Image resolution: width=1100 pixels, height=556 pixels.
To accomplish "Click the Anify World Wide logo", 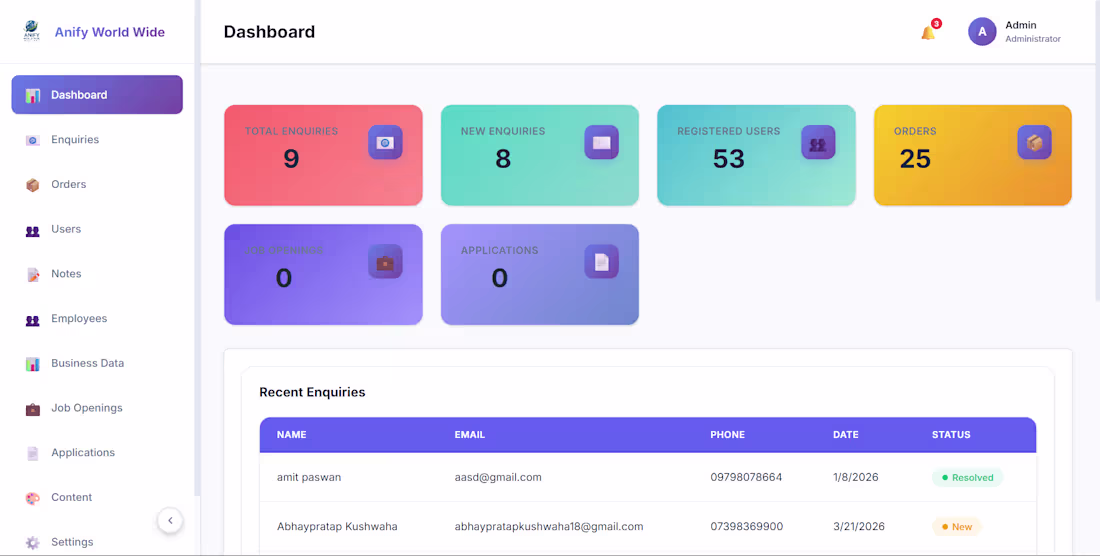I will tap(31, 32).
